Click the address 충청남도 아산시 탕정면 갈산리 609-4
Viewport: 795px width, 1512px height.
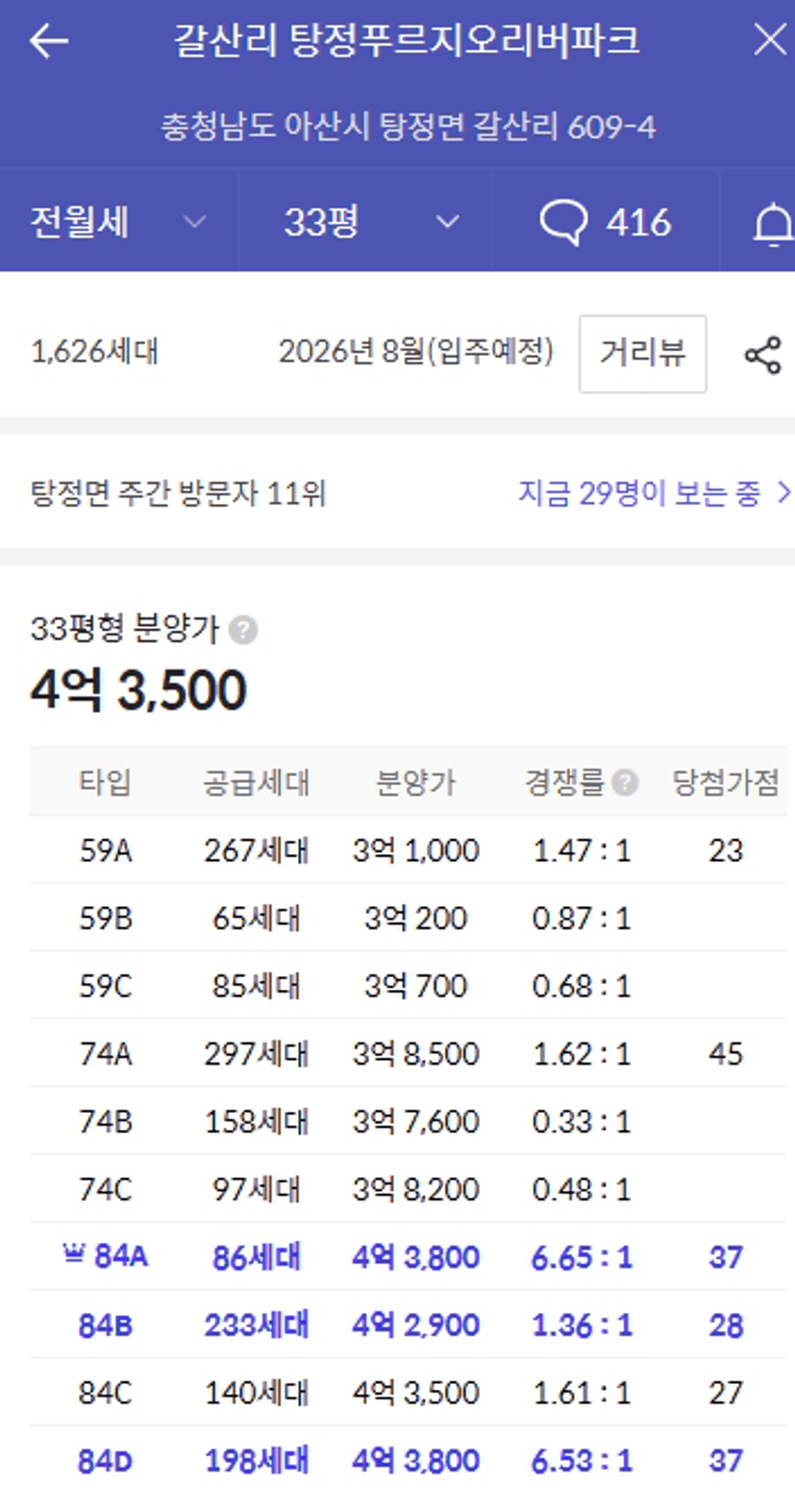pyautogui.click(x=409, y=126)
